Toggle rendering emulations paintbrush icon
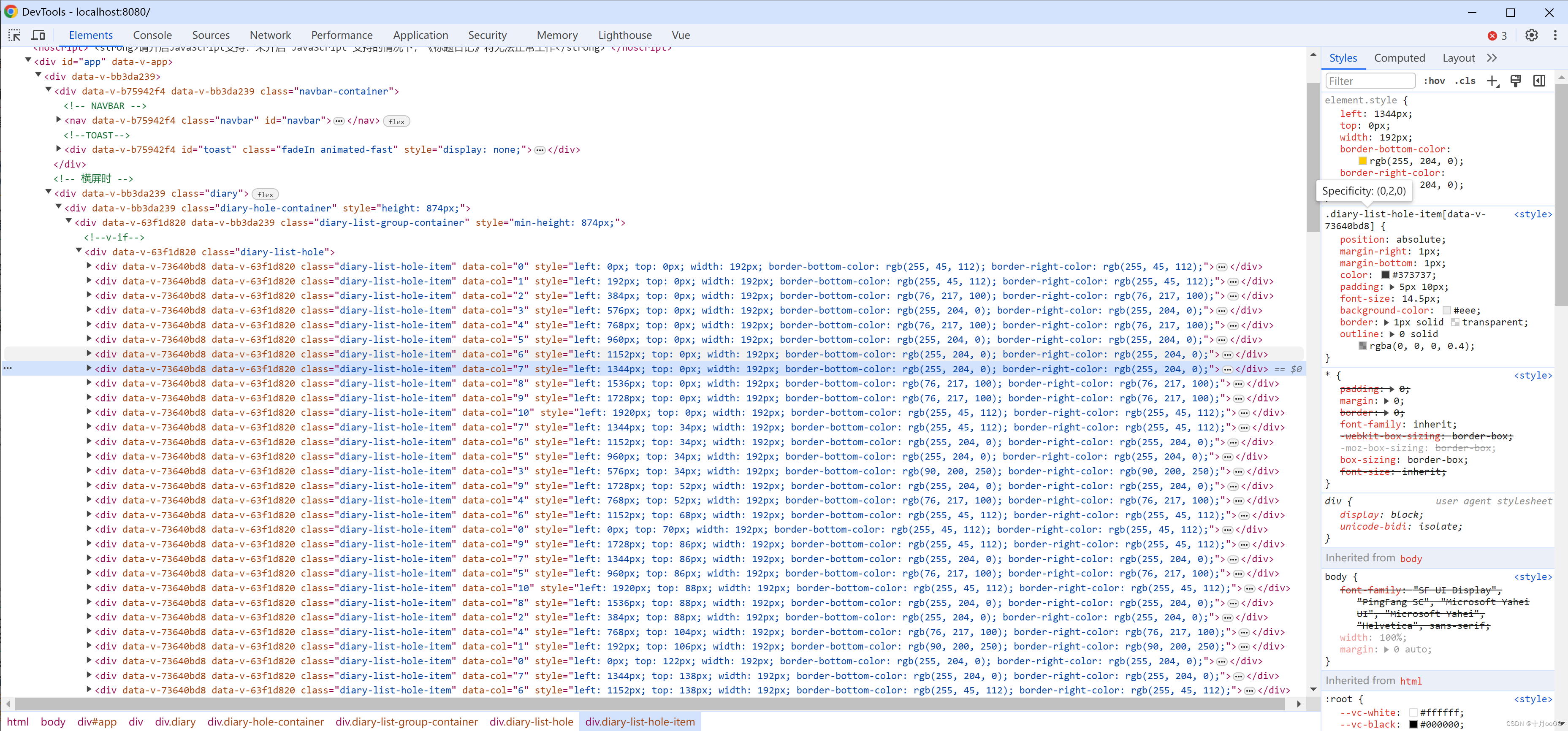 point(1516,81)
